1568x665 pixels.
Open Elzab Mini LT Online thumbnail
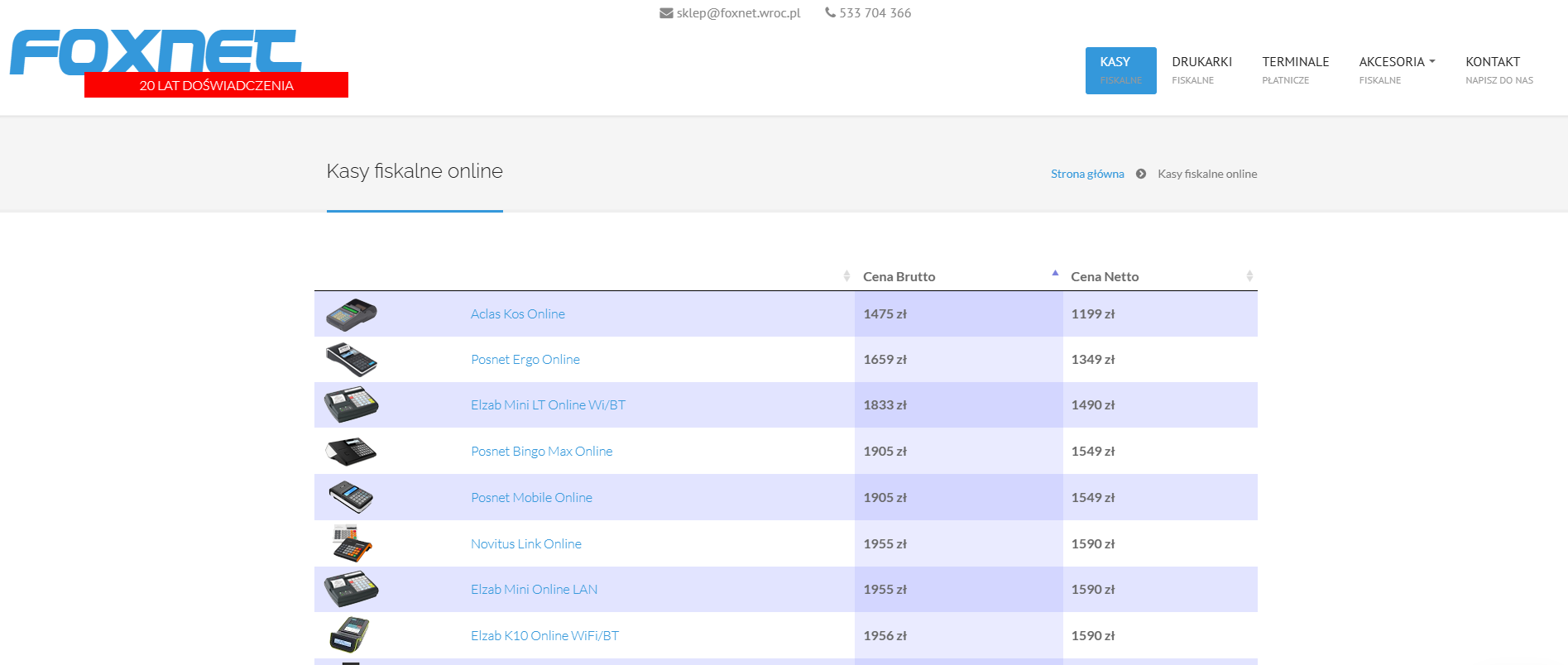pos(352,404)
